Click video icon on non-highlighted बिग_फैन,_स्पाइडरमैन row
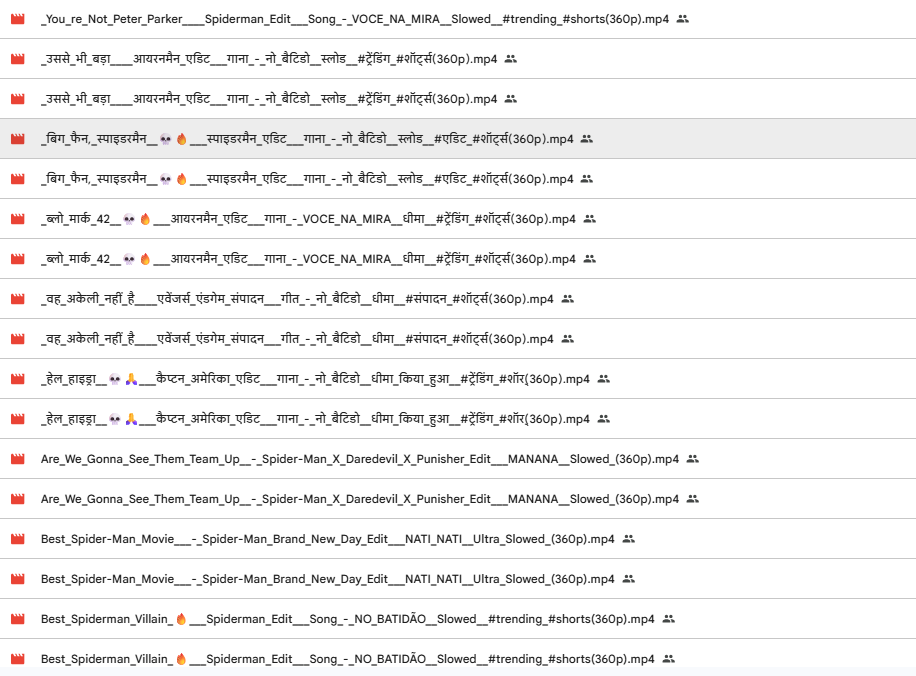 (18, 179)
